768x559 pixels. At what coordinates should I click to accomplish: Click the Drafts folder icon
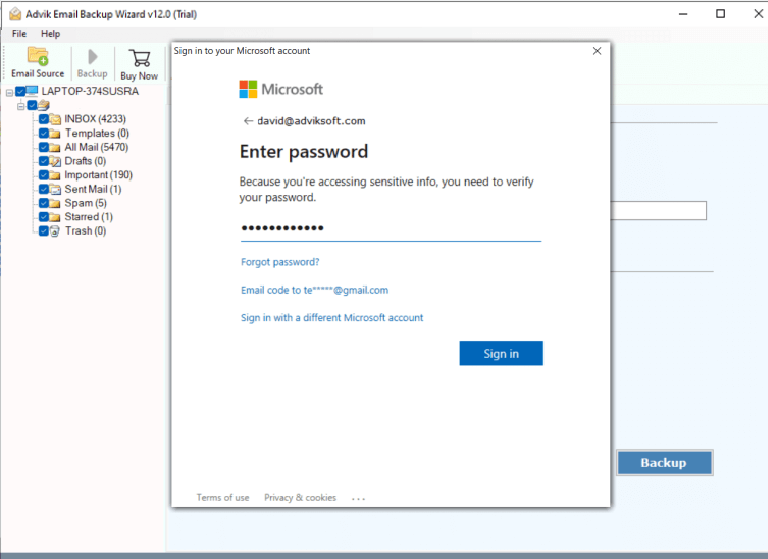(x=55, y=161)
